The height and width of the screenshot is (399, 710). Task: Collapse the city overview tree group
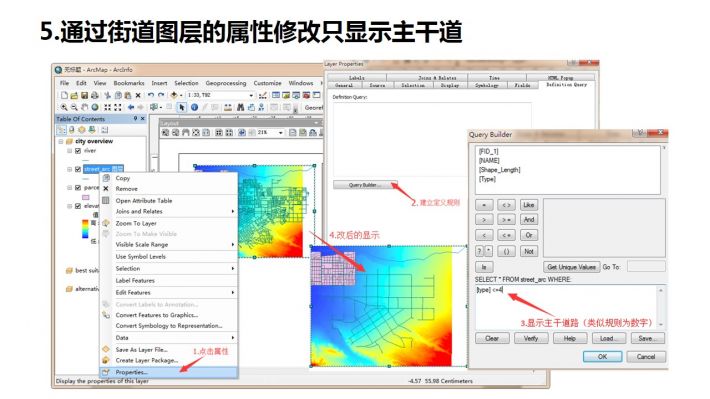[x=61, y=141]
